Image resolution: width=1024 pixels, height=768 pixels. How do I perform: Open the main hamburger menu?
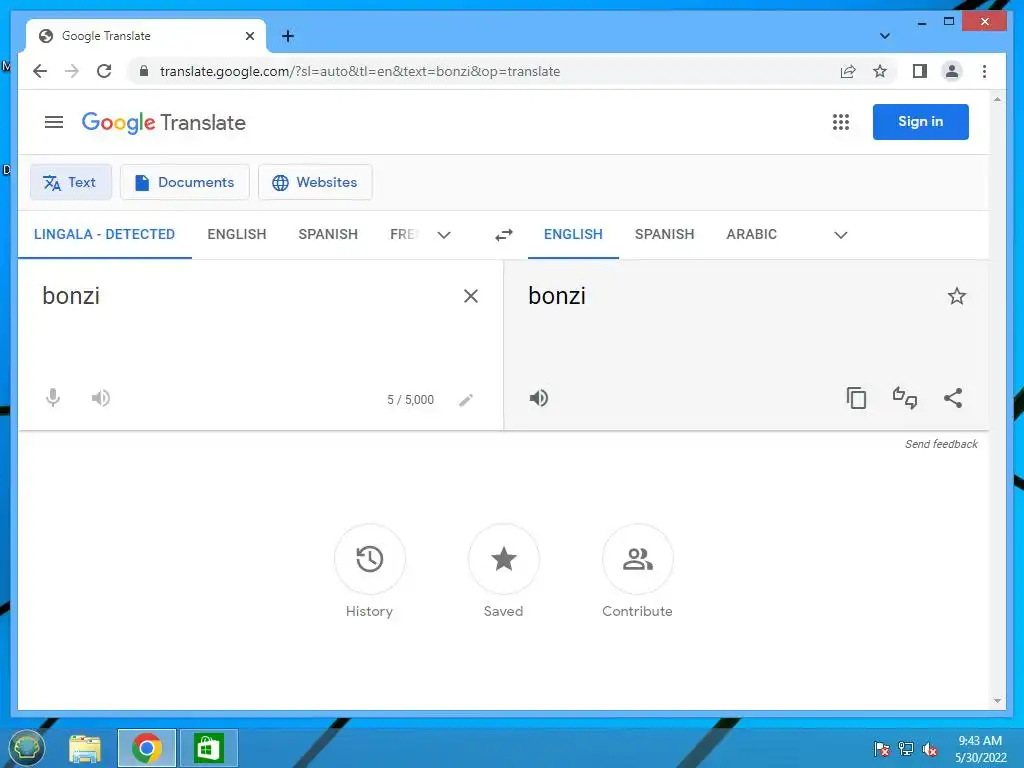(x=54, y=122)
